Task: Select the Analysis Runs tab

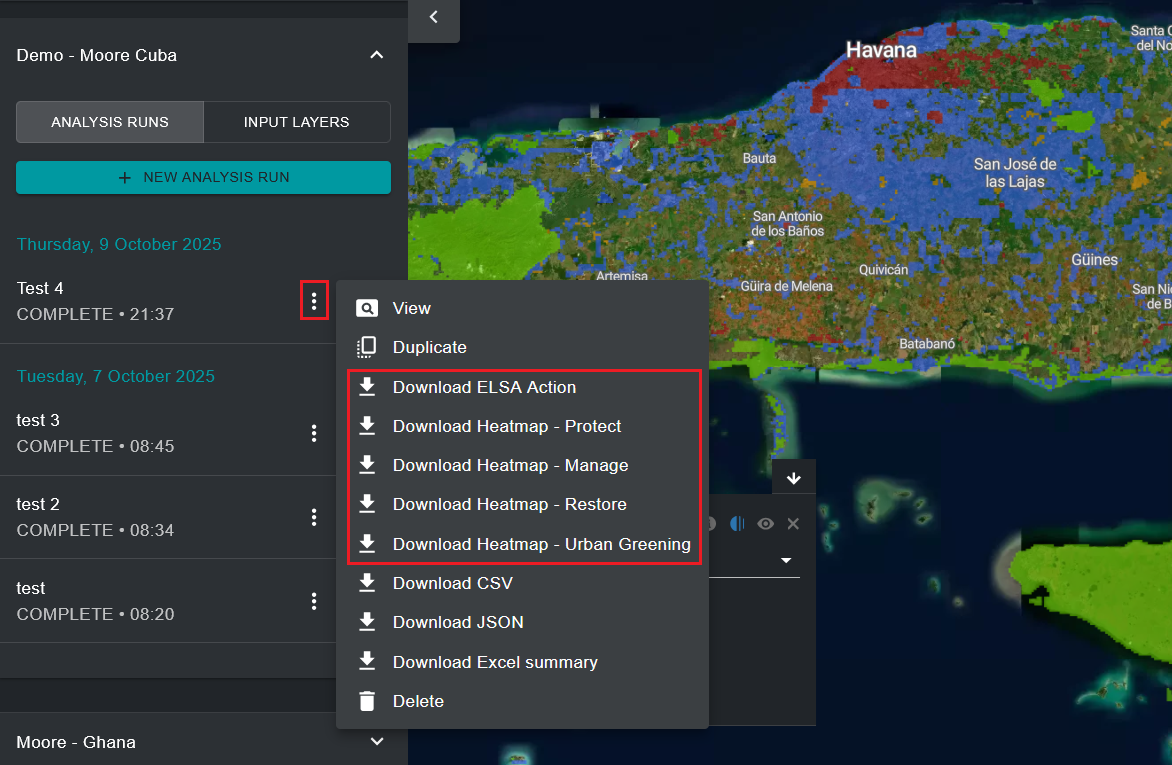Action: tap(110, 122)
